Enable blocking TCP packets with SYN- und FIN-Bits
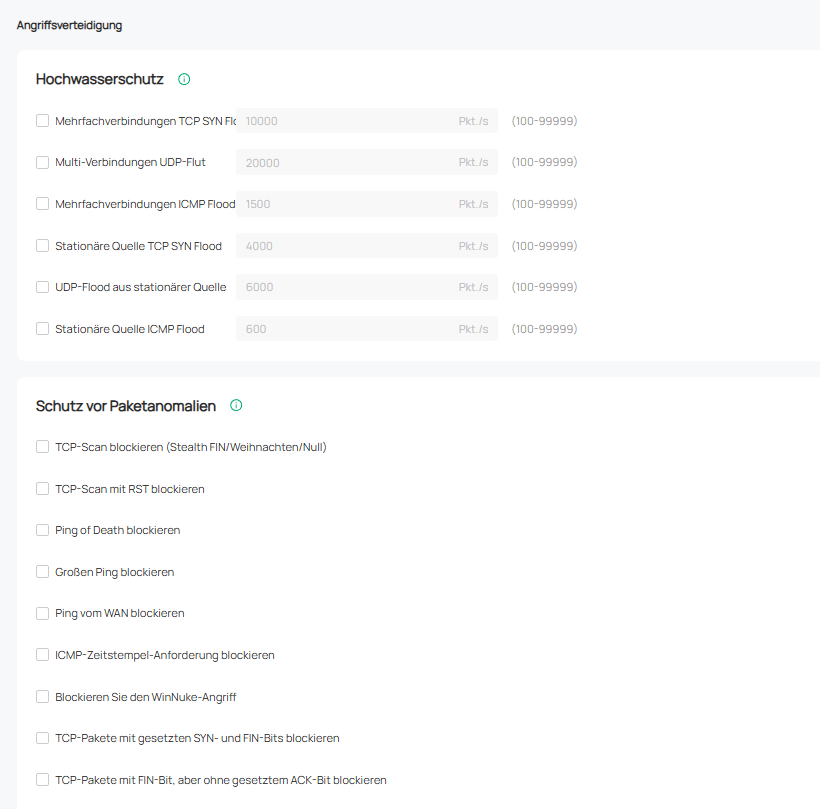This screenshot has height=809, width=820. point(43,738)
